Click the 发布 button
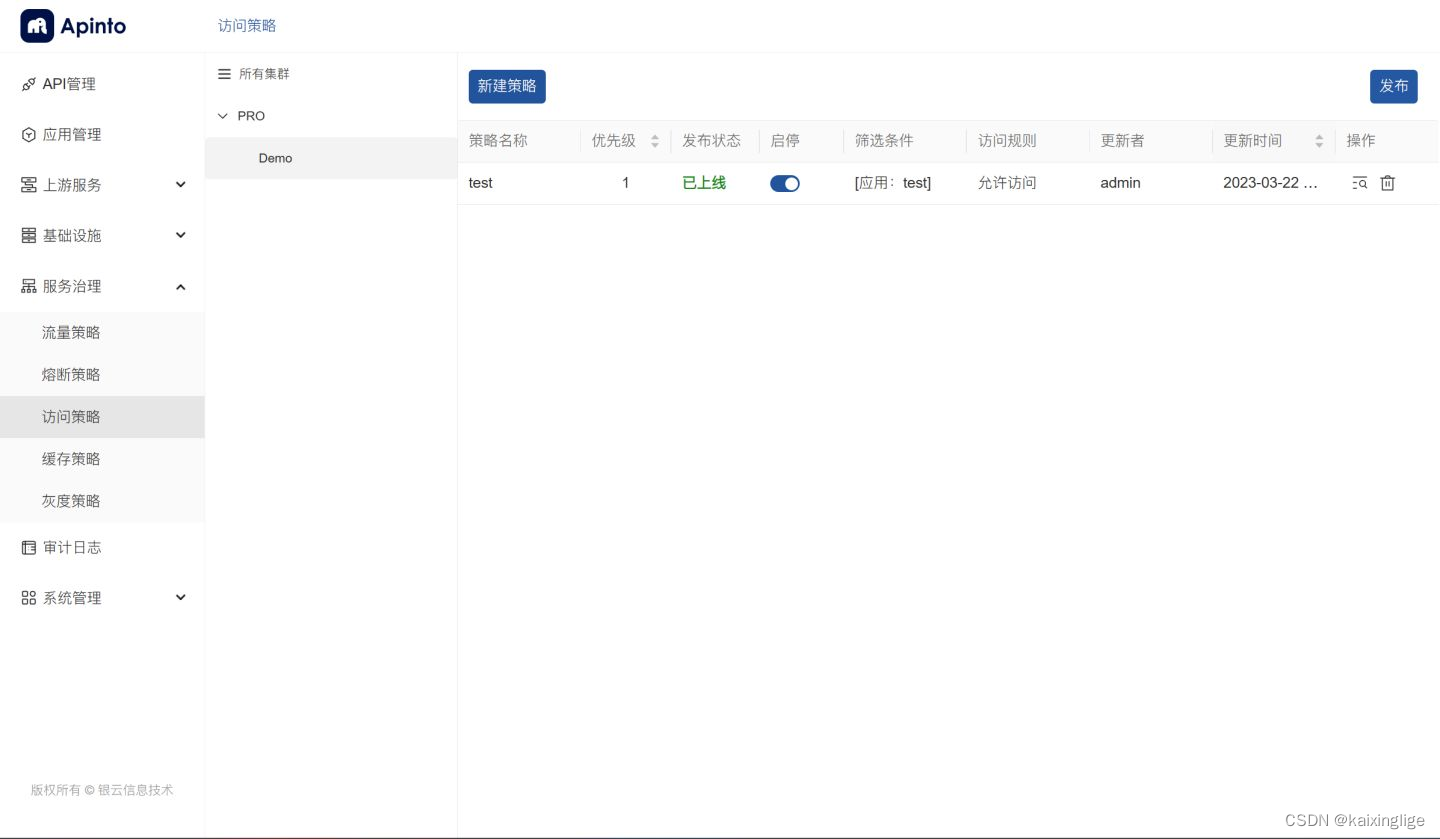Screen dimensions: 1440x839 coord(1394,86)
